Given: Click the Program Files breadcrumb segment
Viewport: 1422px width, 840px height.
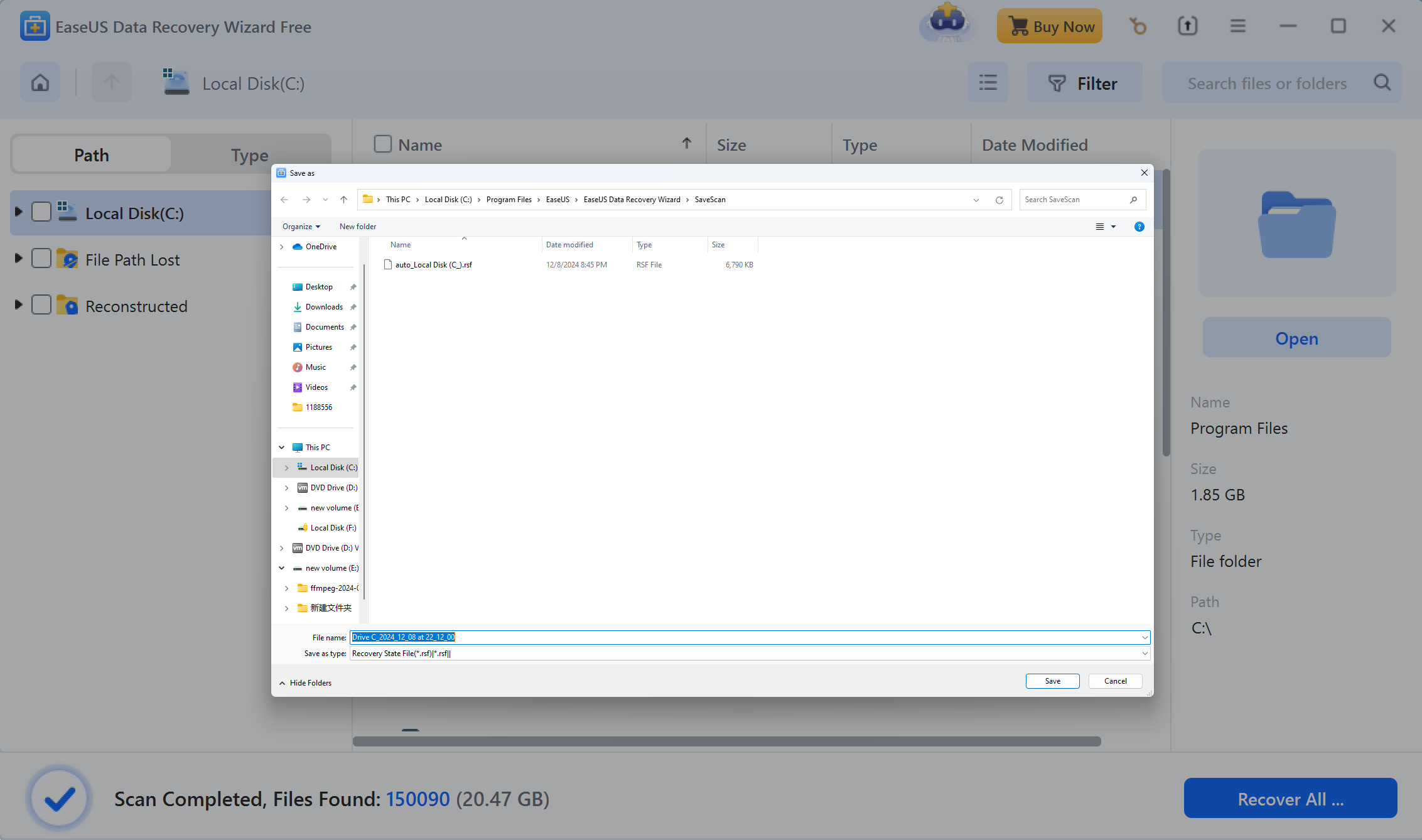Looking at the screenshot, I should (x=509, y=200).
